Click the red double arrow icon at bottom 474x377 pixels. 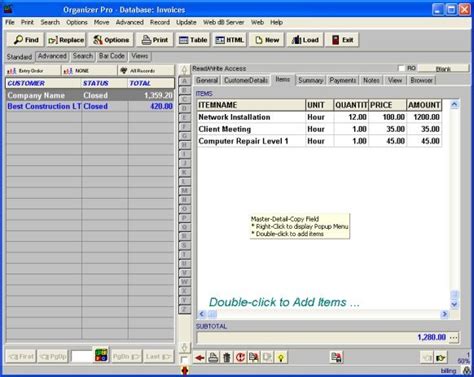(x=185, y=370)
